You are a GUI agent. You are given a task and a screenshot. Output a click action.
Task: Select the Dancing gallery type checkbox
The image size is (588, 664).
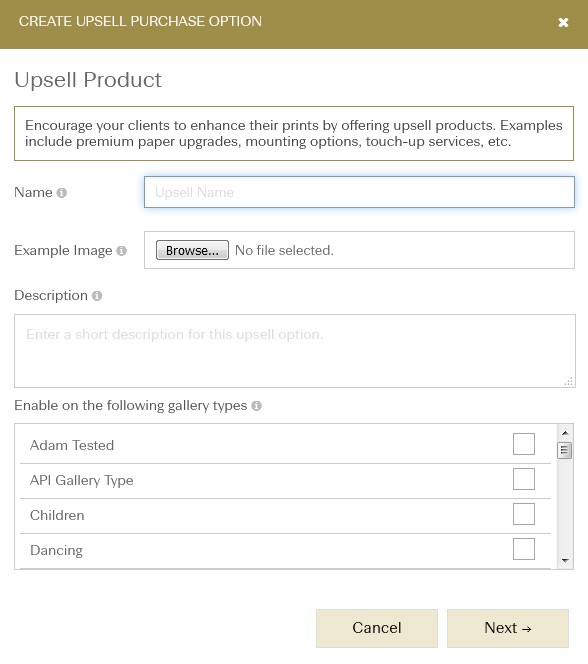pyautogui.click(x=524, y=549)
